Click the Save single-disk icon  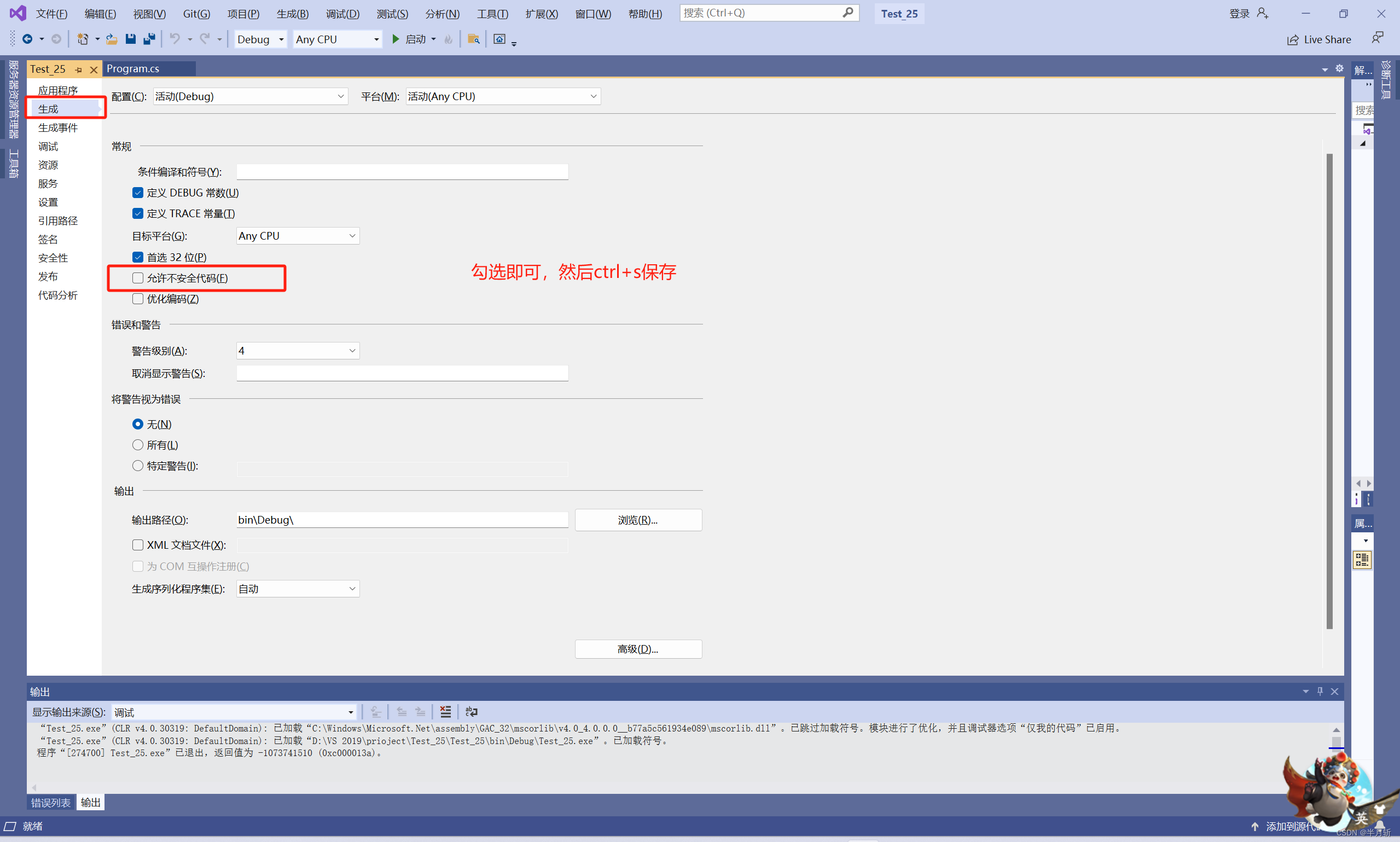pos(130,39)
